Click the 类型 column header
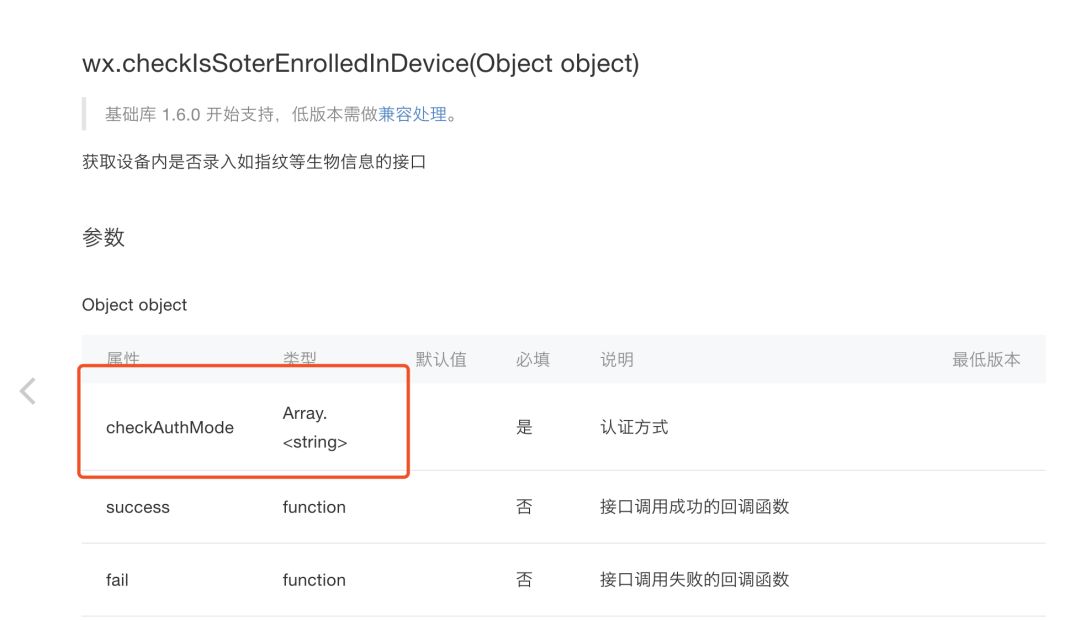 pyautogui.click(x=299, y=359)
